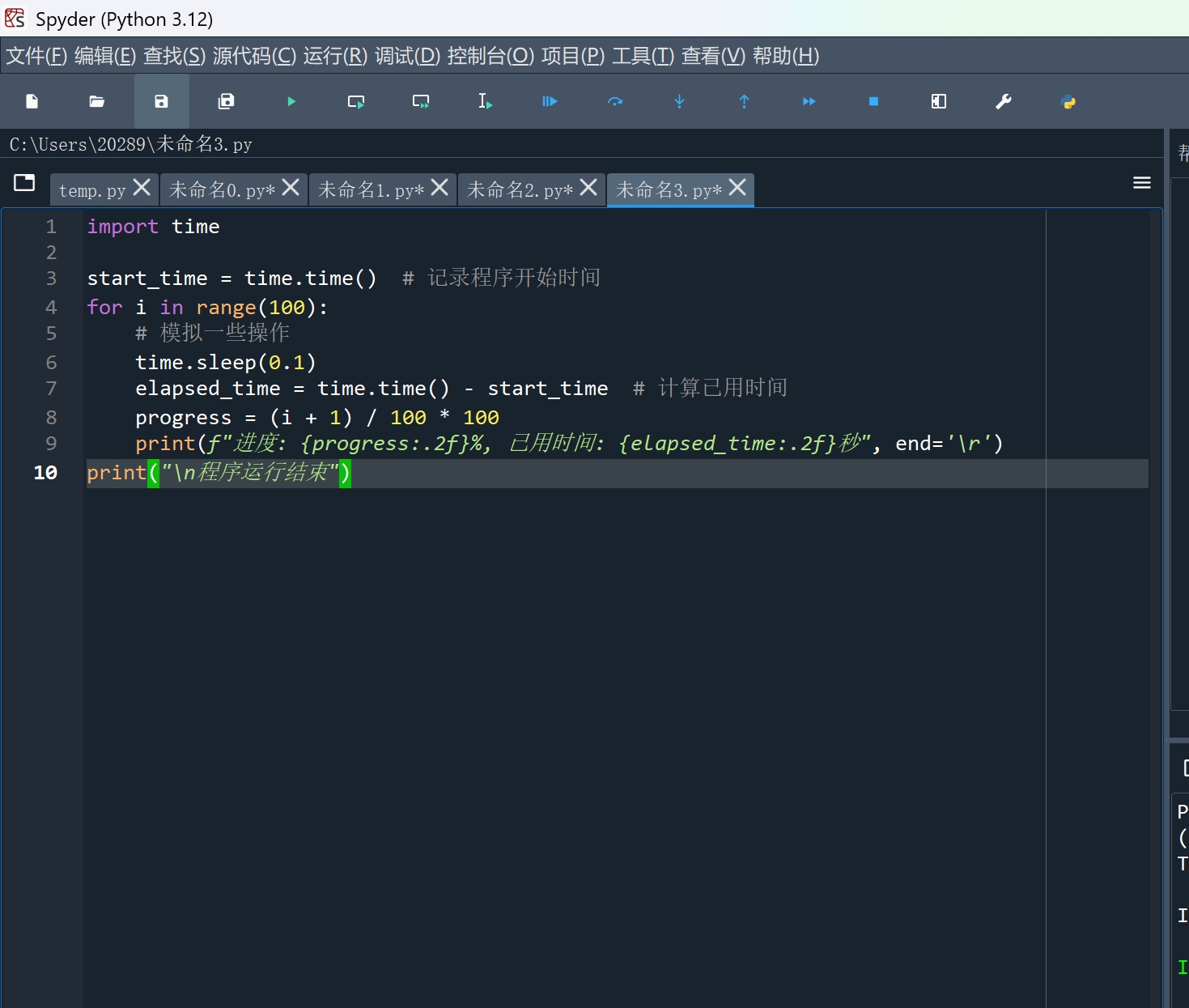Open the 控制台(O) menu
Viewport: 1189px width, 1008px height.
tap(491, 56)
